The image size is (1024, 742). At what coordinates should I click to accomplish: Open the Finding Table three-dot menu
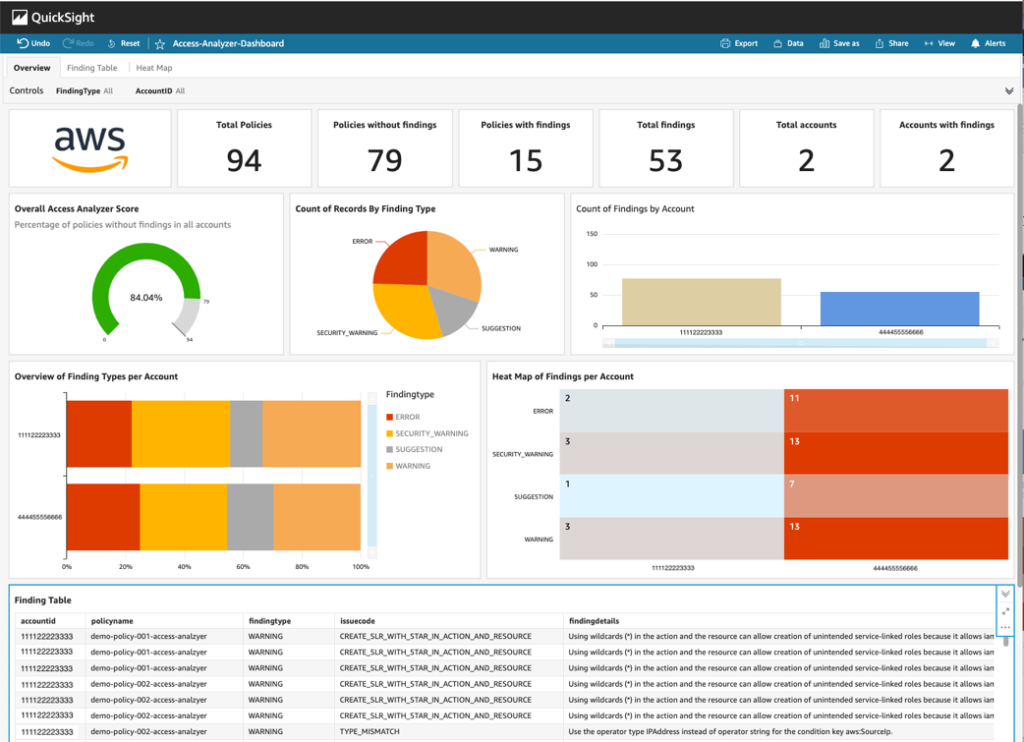[1005, 628]
